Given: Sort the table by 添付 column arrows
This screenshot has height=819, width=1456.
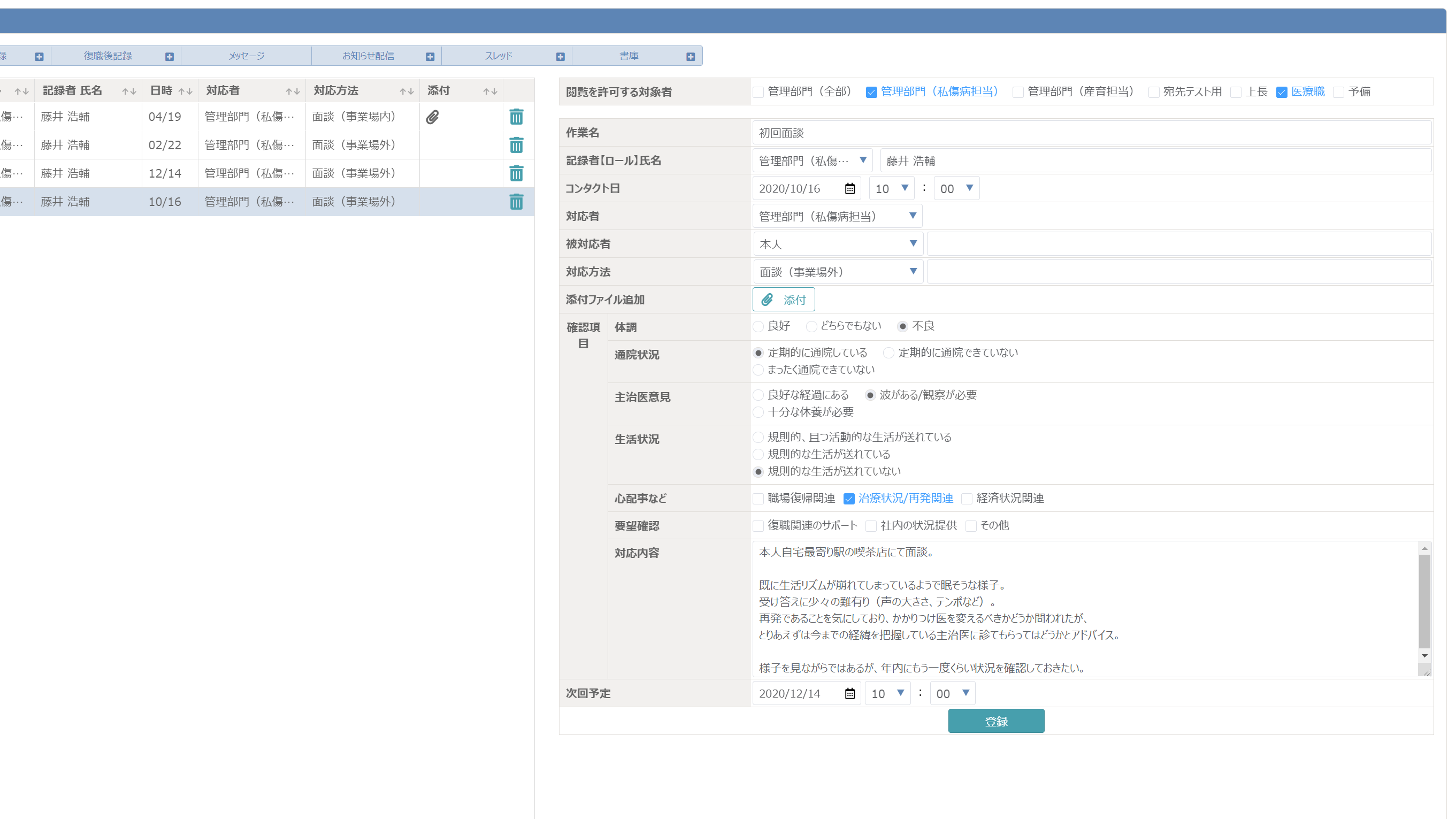Looking at the screenshot, I should click(490, 91).
